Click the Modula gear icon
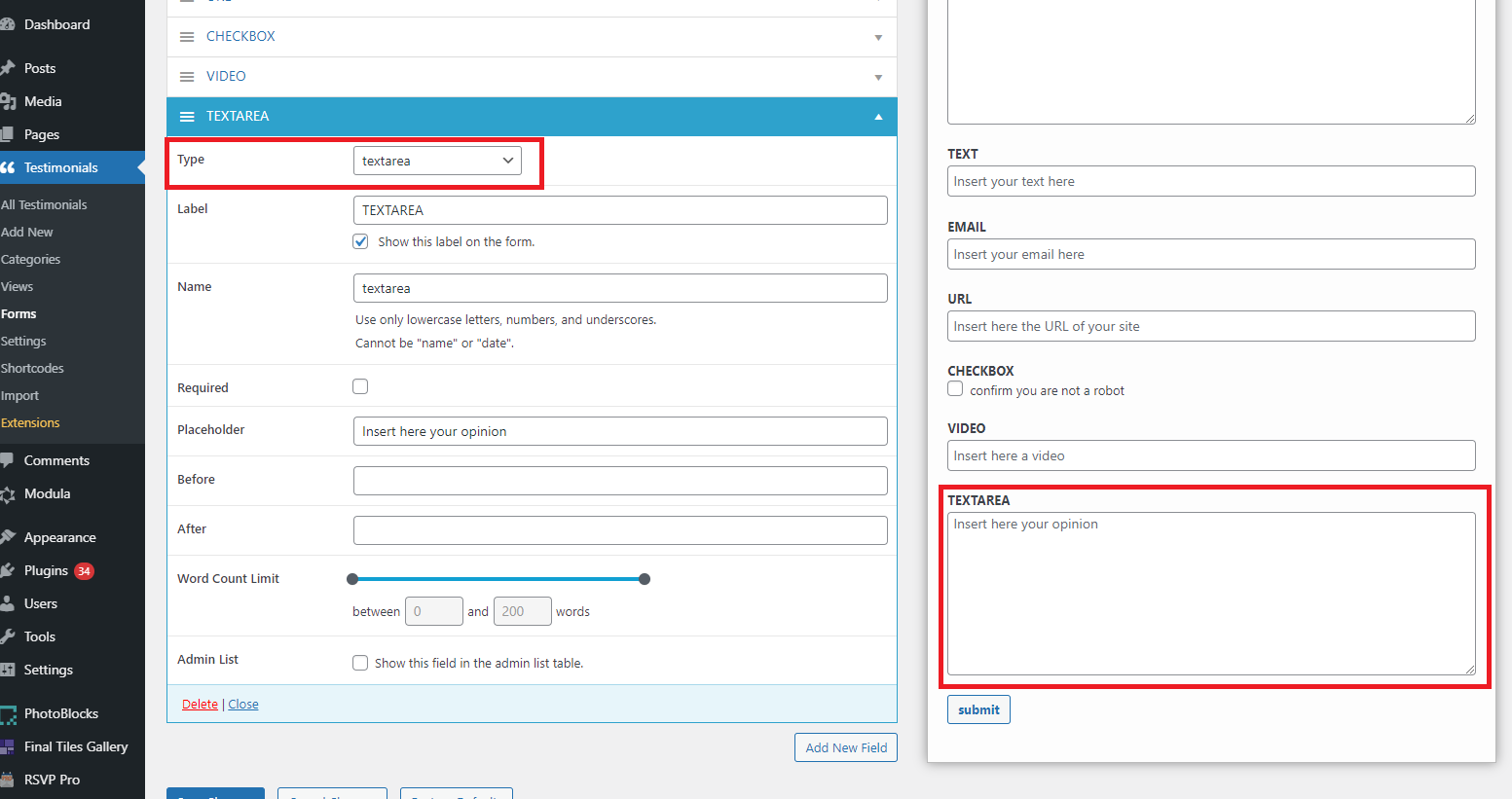1512x799 pixels. (x=7, y=493)
